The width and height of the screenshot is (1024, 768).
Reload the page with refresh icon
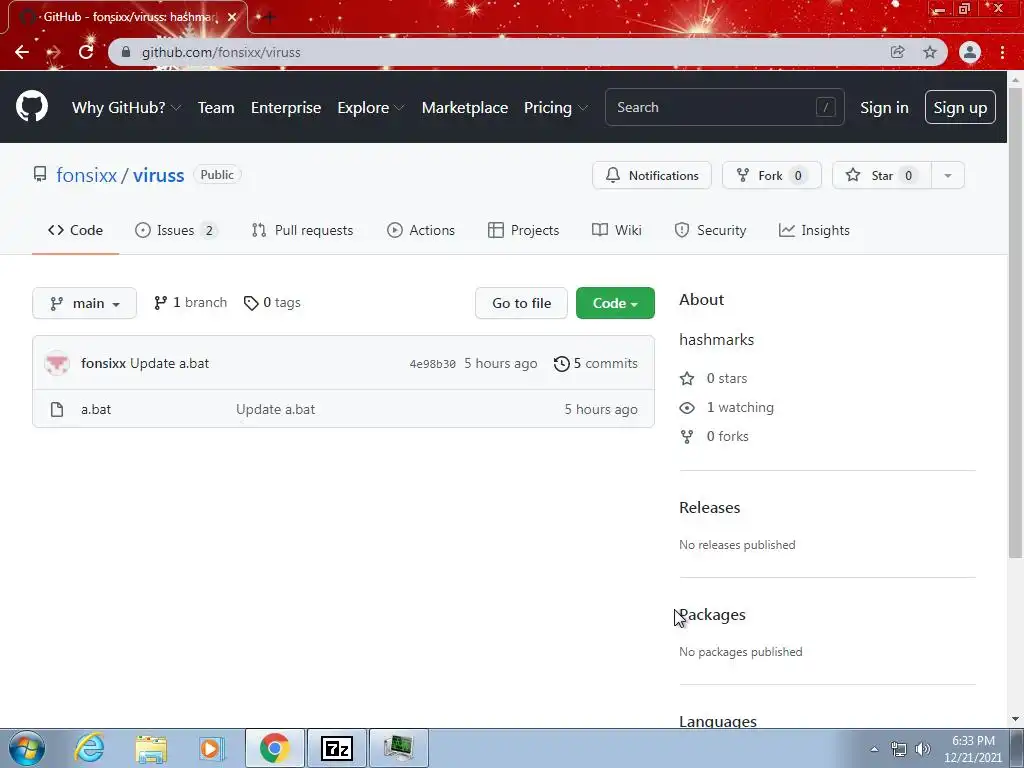[x=86, y=52]
